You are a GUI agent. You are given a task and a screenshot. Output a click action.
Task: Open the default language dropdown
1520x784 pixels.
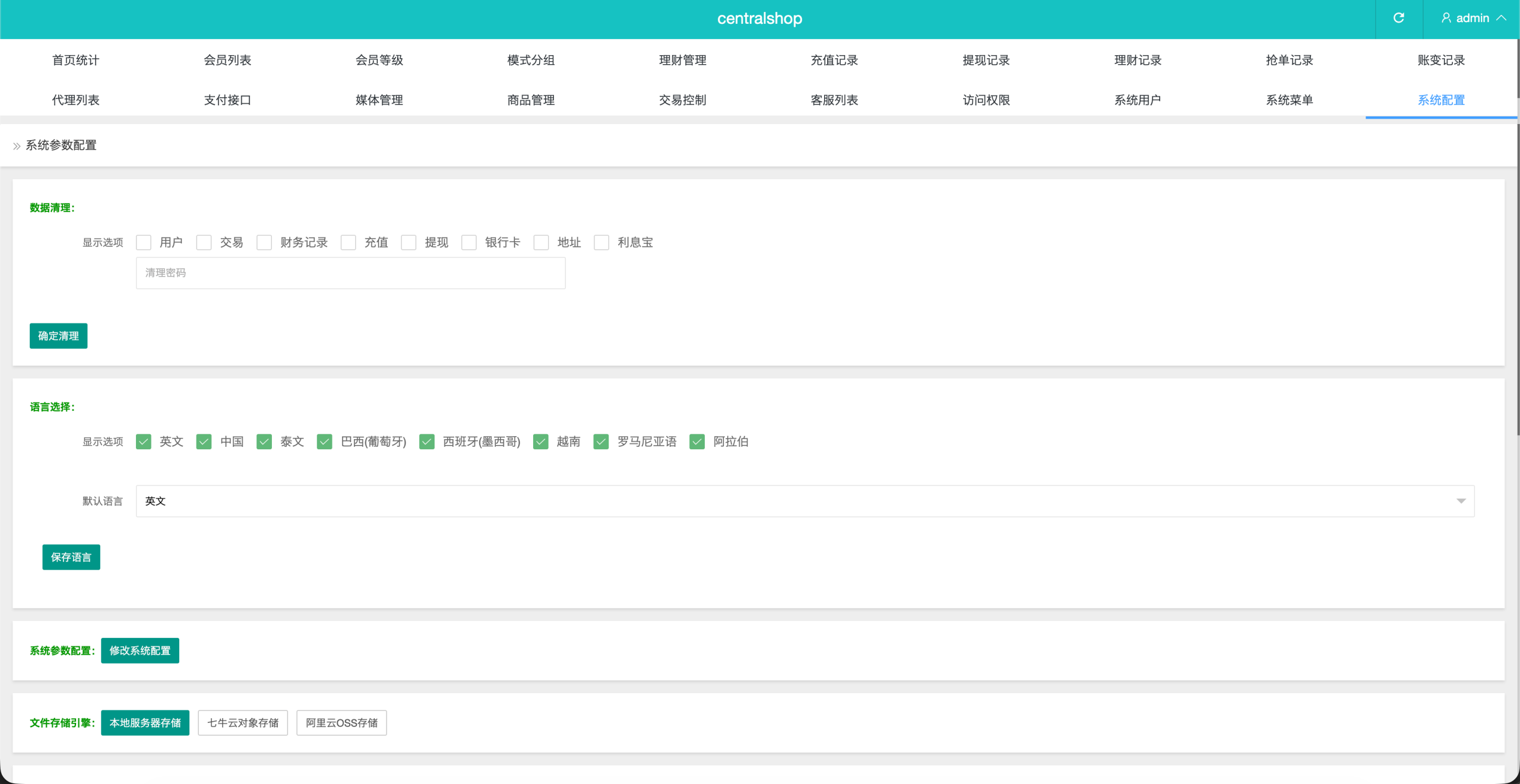click(x=805, y=501)
